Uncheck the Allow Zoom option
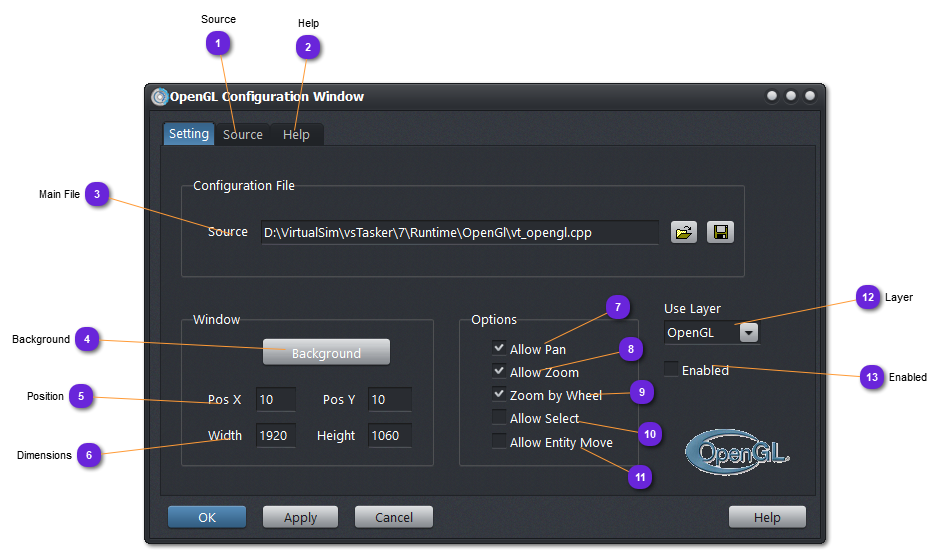Viewport: 943px width, 553px height. [x=499, y=371]
